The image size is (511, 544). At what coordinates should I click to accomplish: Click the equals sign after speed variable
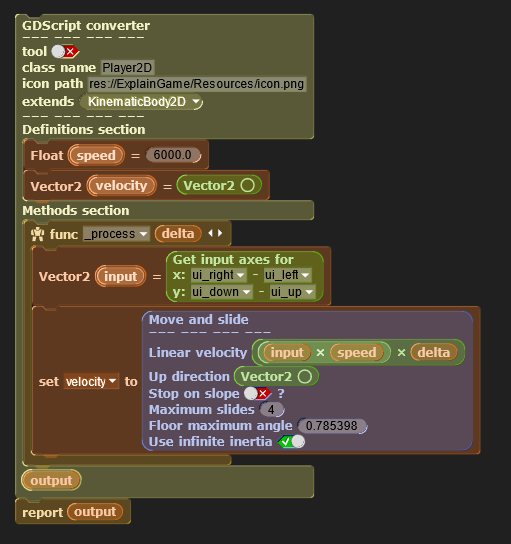(135, 155)
